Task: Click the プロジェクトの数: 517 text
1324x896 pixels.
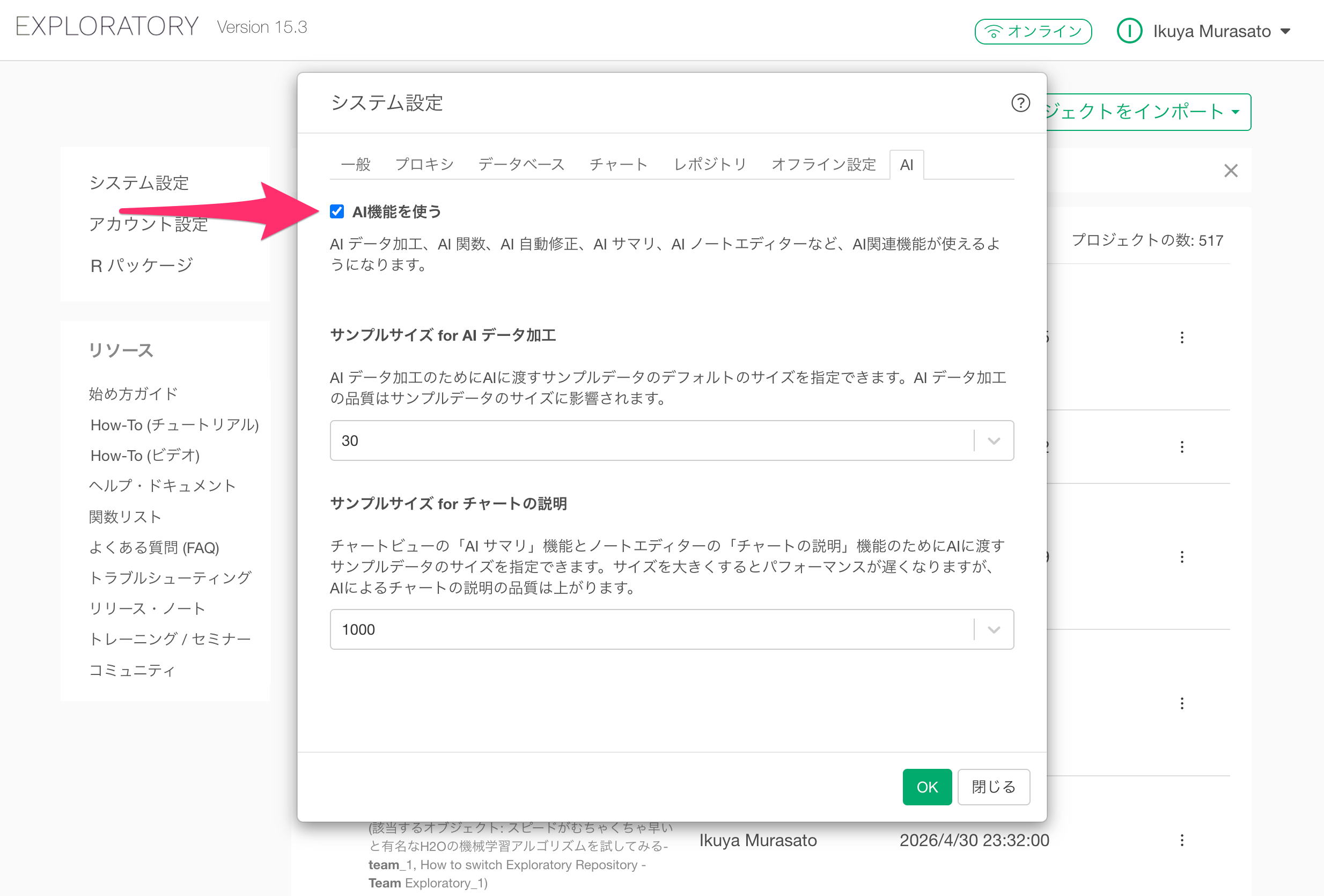Action: [1148, 240]
